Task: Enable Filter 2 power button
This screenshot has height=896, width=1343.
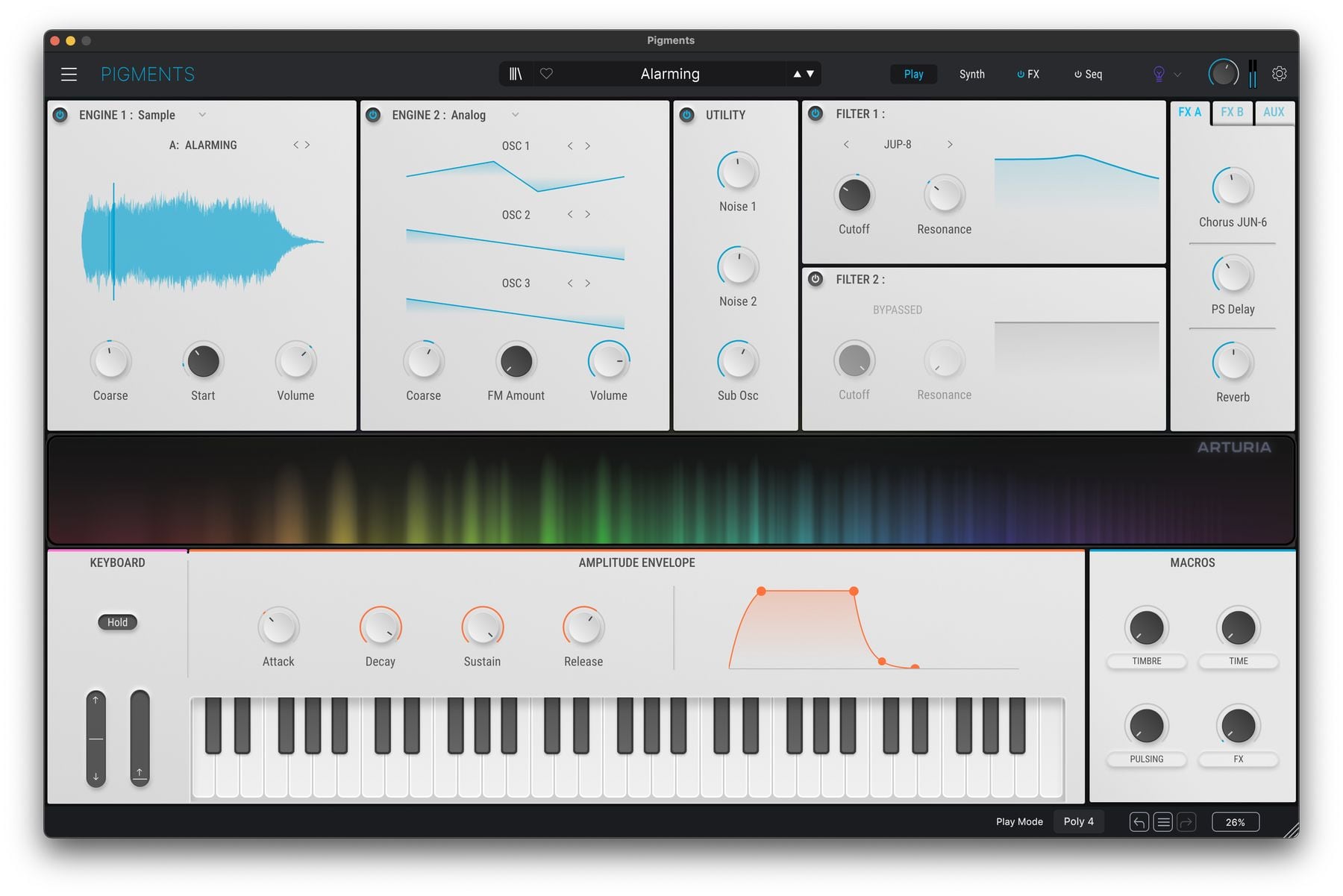Action: tap(815, 279)
